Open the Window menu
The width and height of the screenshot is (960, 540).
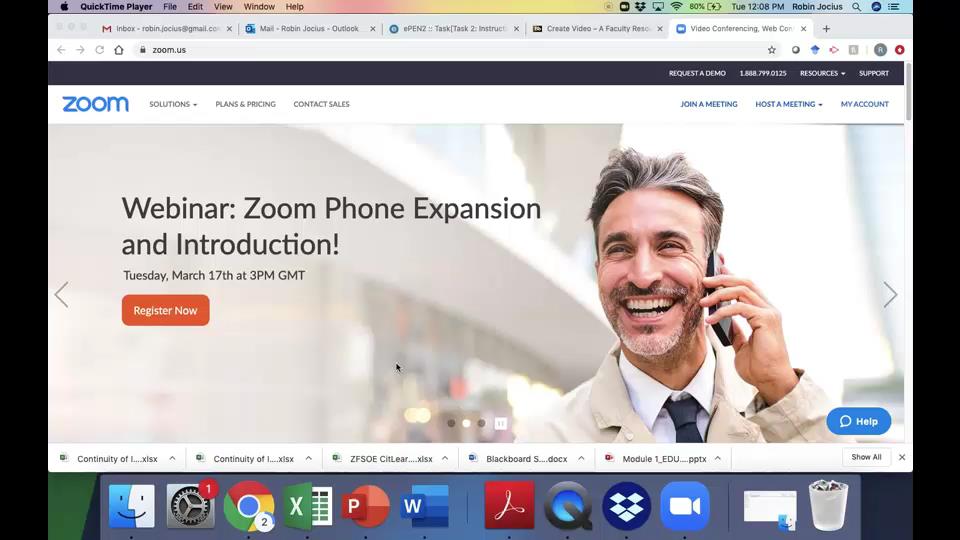point(259,7)
